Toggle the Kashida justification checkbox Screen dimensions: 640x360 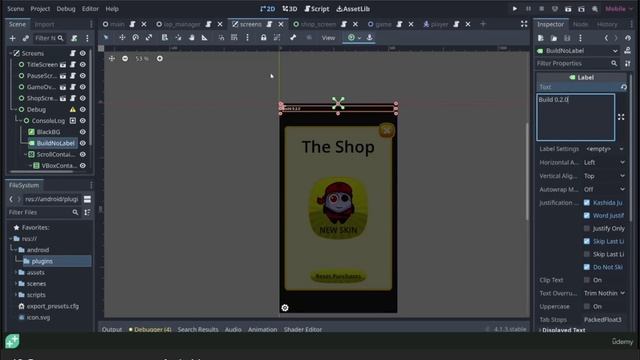coord(587,202)
